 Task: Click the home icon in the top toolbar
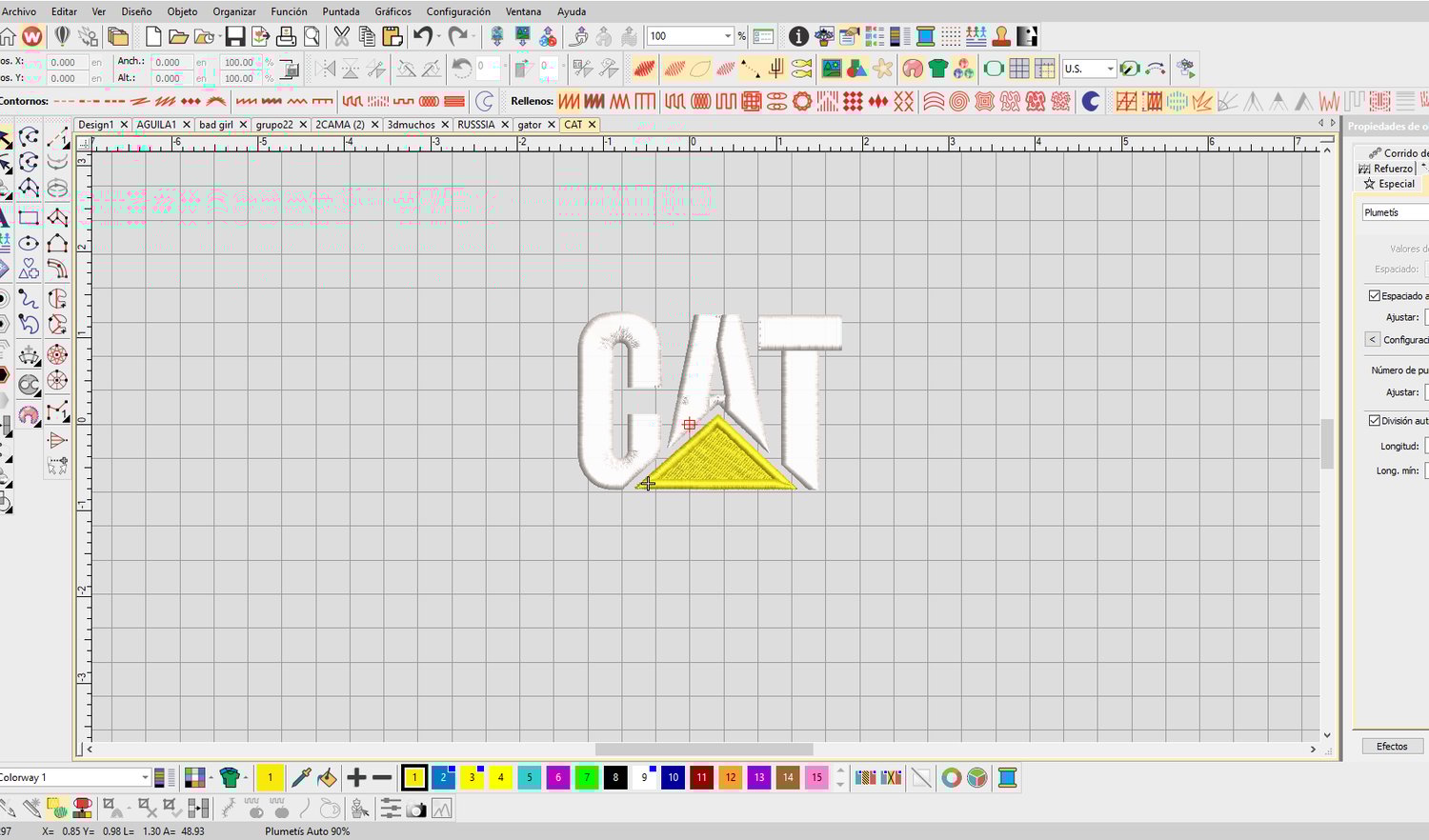[8, 37]
